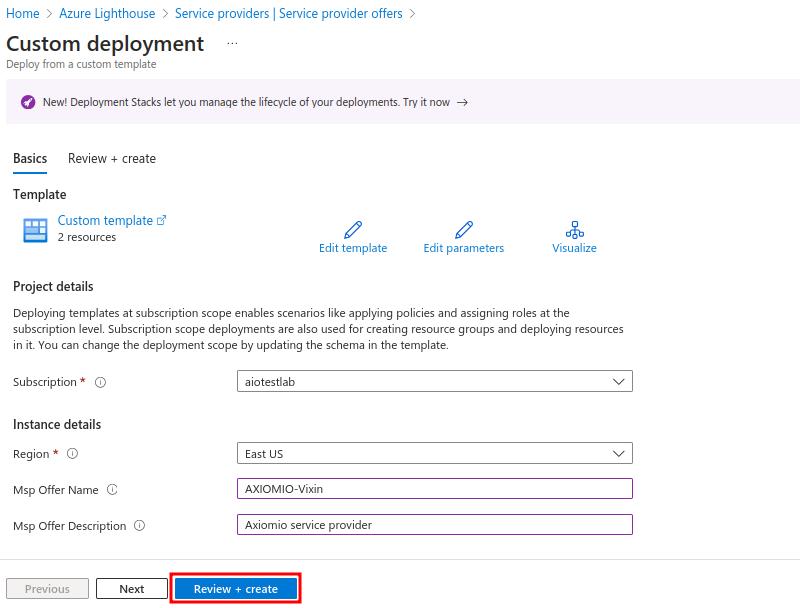Expand the Subscription dropdown

(x=434, y=382)
